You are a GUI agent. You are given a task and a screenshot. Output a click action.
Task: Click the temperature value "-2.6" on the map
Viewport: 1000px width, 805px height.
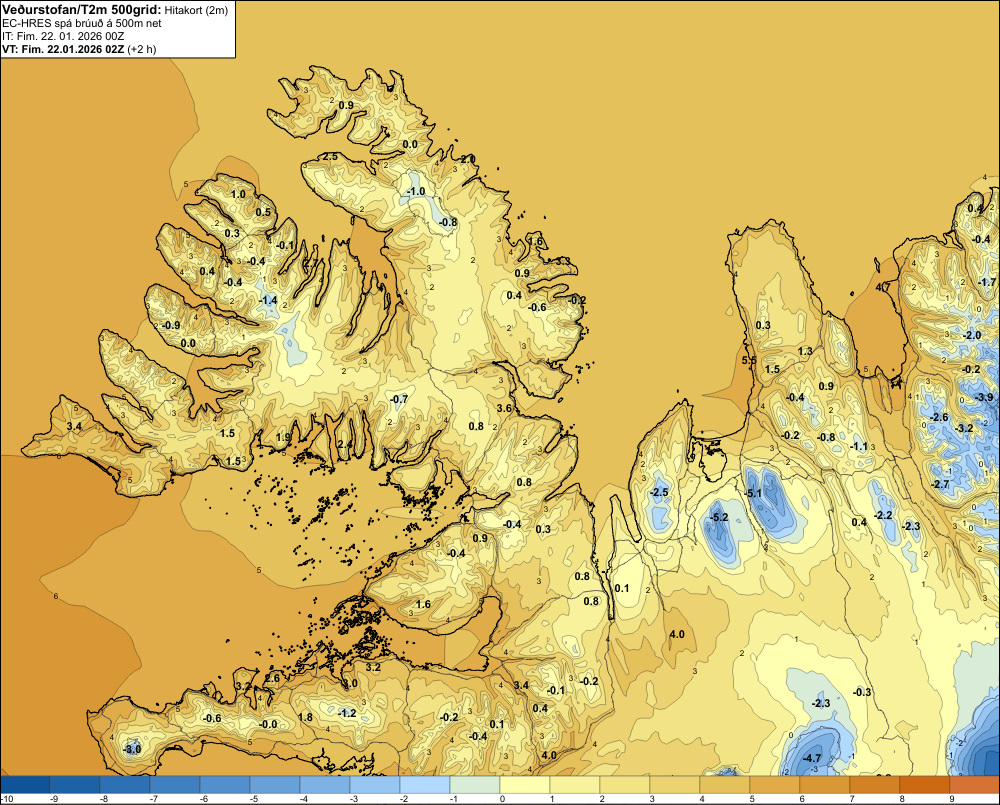[x=939, y=417]
